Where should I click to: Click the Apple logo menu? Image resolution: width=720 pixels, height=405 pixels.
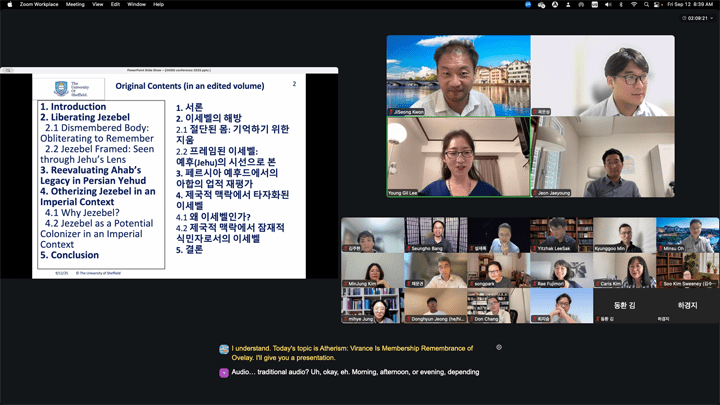[7, 4]
